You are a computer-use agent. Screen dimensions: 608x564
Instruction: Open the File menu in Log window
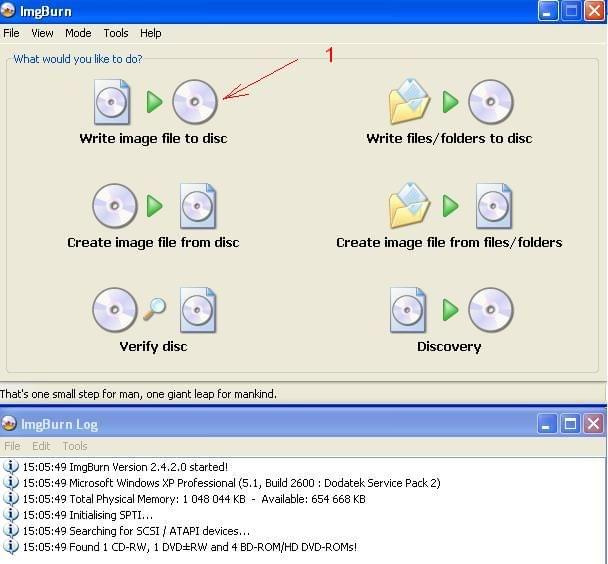click(12, 446)
